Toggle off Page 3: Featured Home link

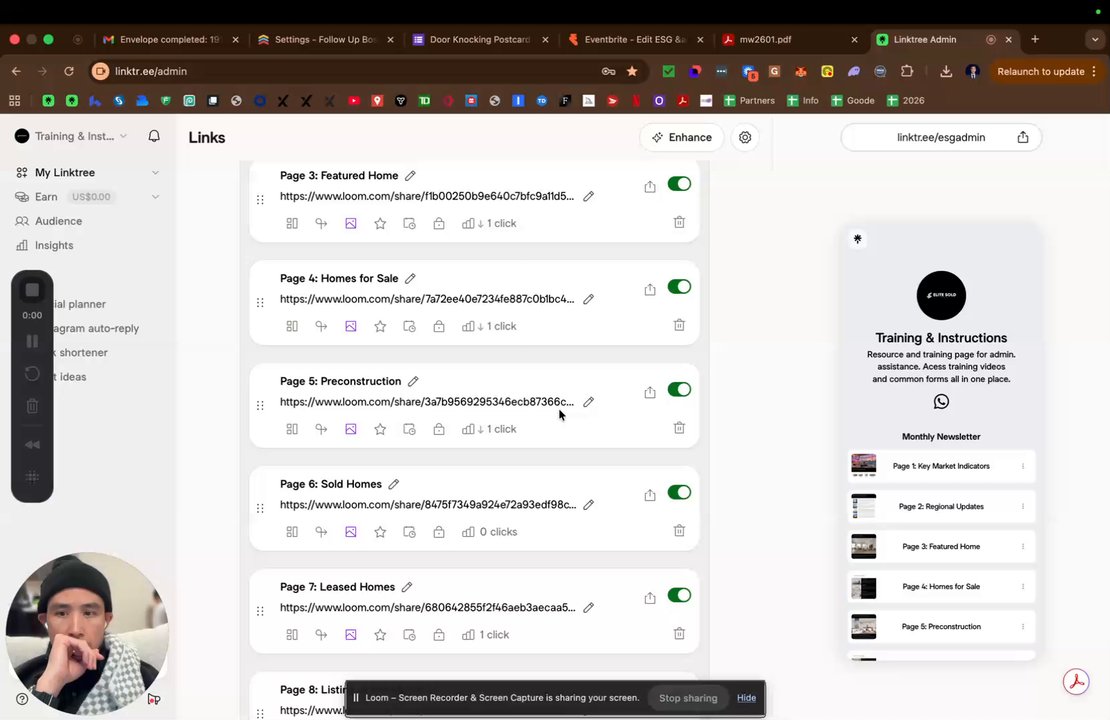(x=679, y=184)
